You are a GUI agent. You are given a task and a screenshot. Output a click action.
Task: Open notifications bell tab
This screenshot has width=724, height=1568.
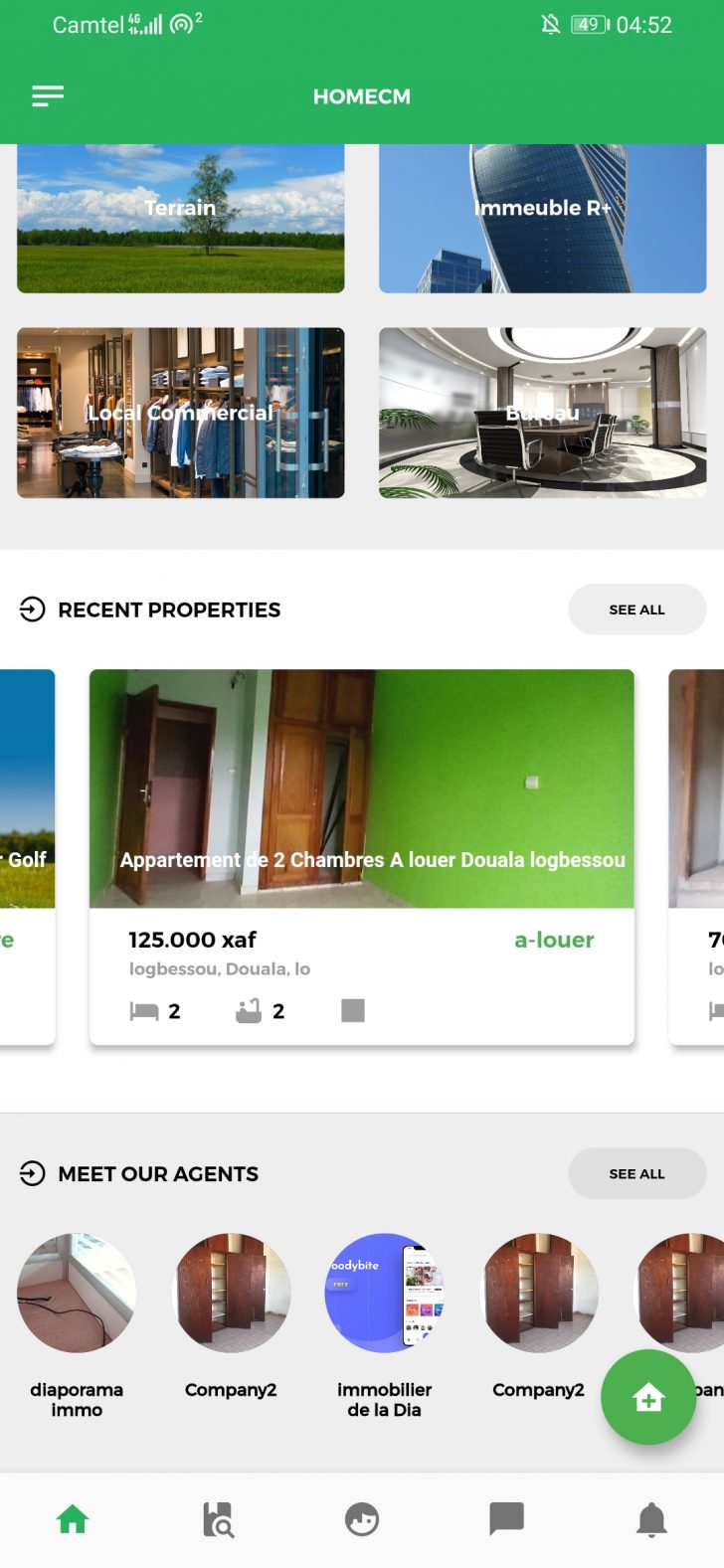pyautogui.click(x=651, y=1519)
